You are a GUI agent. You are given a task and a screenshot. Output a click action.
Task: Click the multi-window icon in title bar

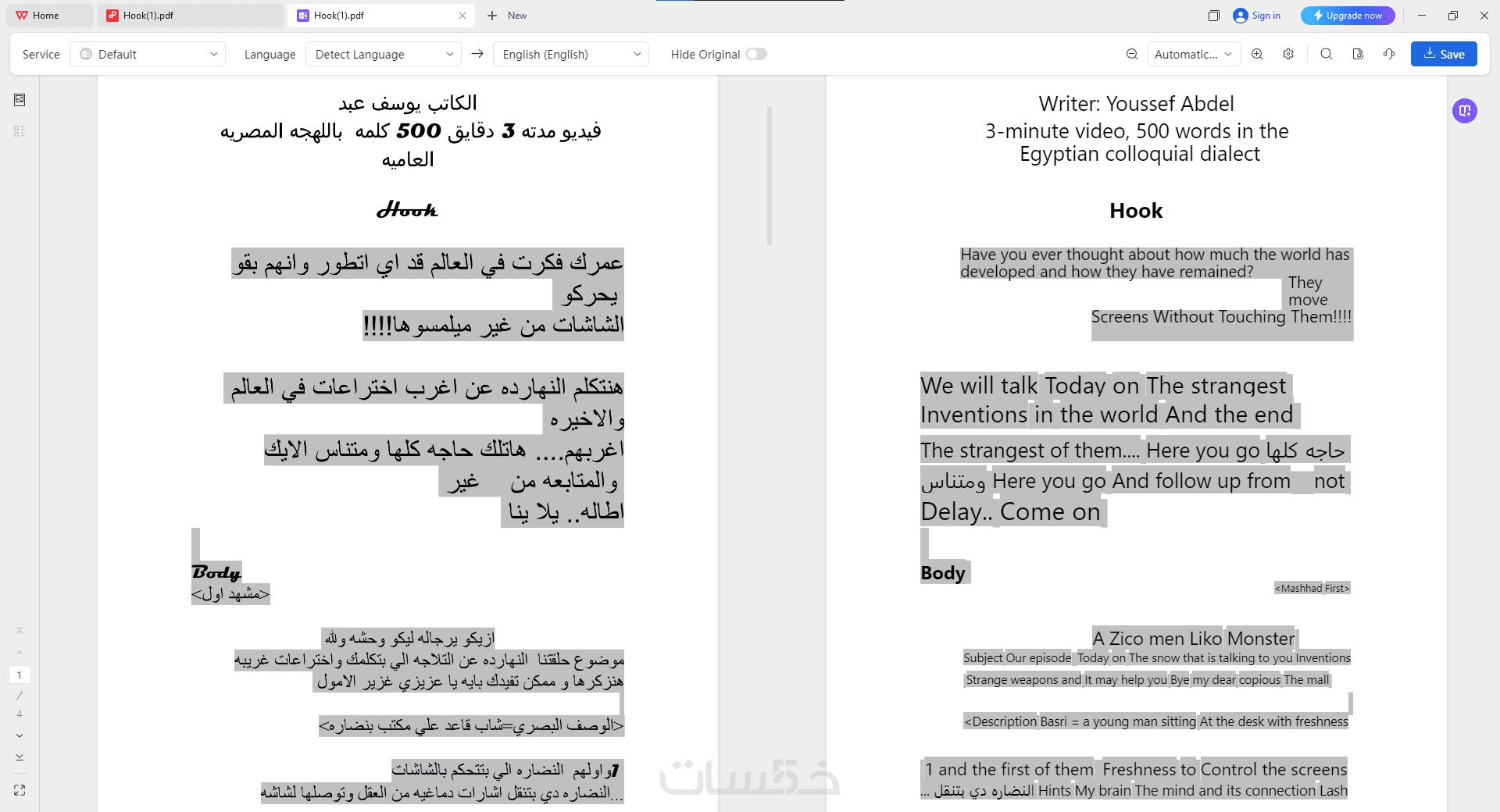(1213, 16)
